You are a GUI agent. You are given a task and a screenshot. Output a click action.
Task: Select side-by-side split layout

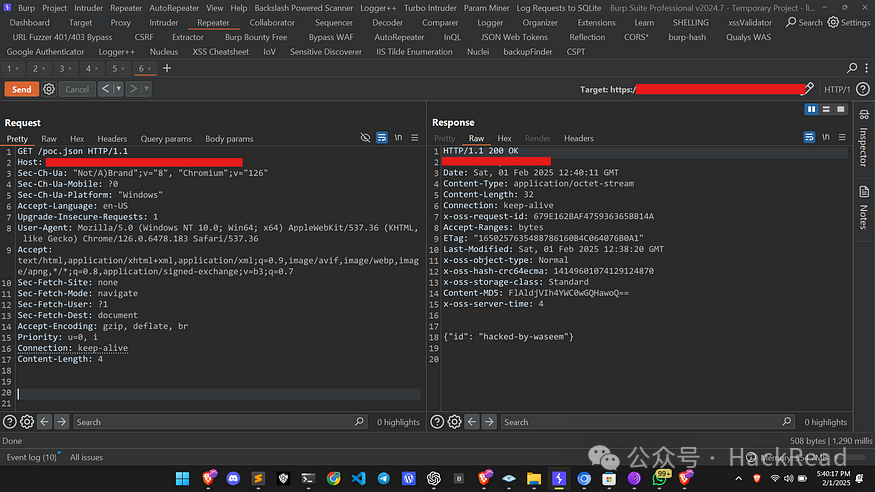click(811, 109)
